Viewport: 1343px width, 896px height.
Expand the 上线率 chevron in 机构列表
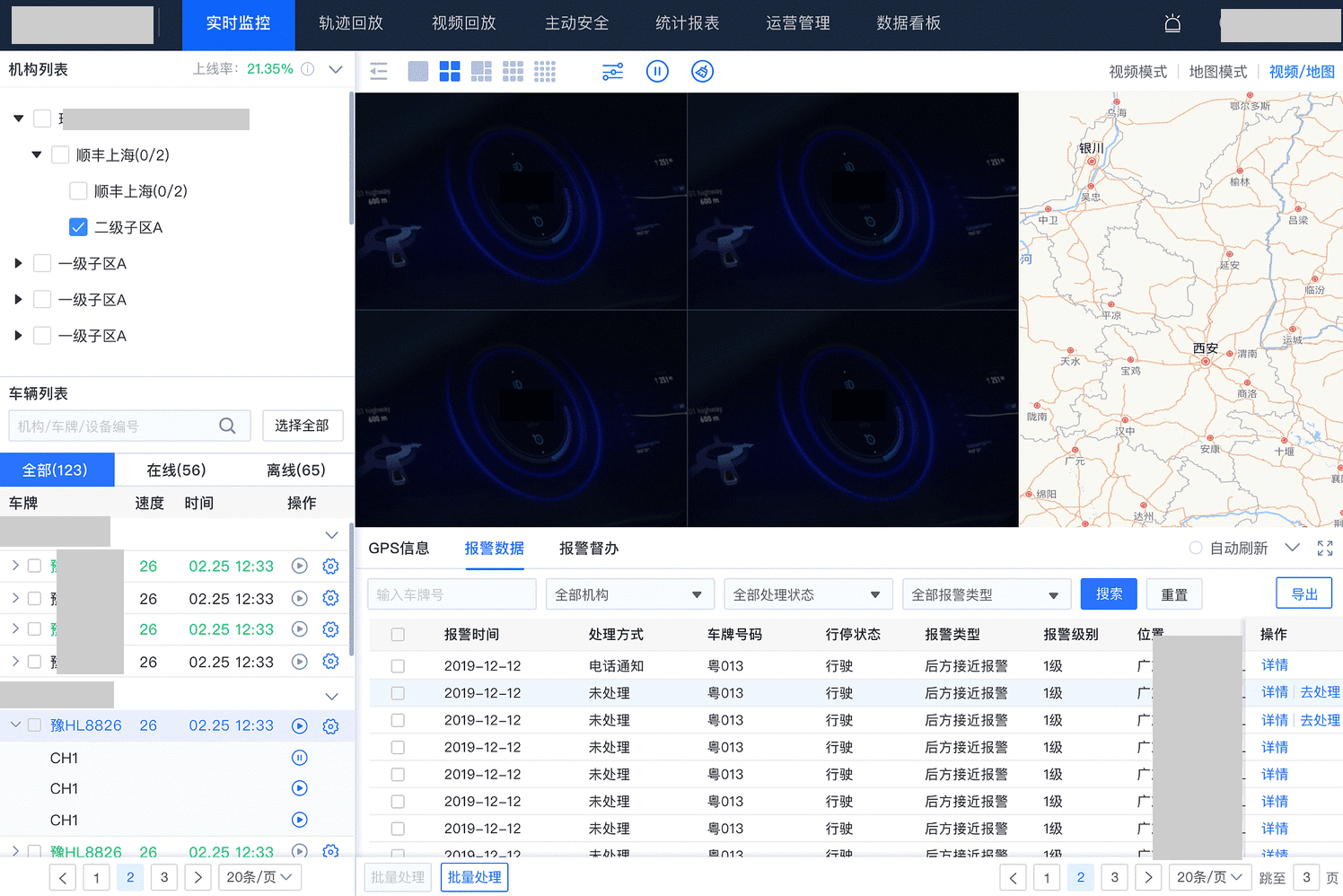tap(336, 70)
